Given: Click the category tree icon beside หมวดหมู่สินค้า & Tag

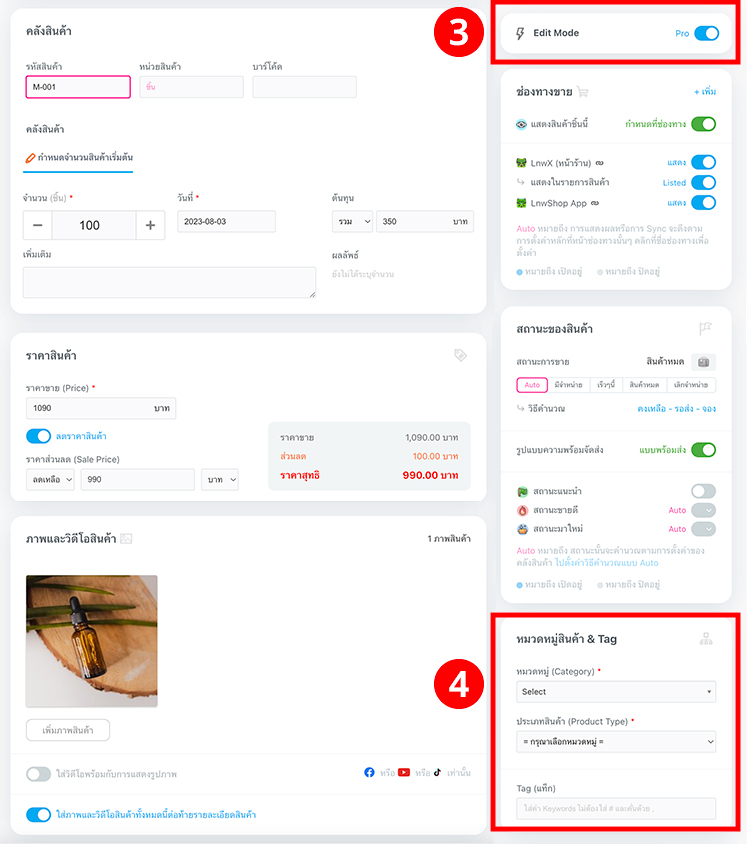Looking at the screenshot, I should click(707, 639).
